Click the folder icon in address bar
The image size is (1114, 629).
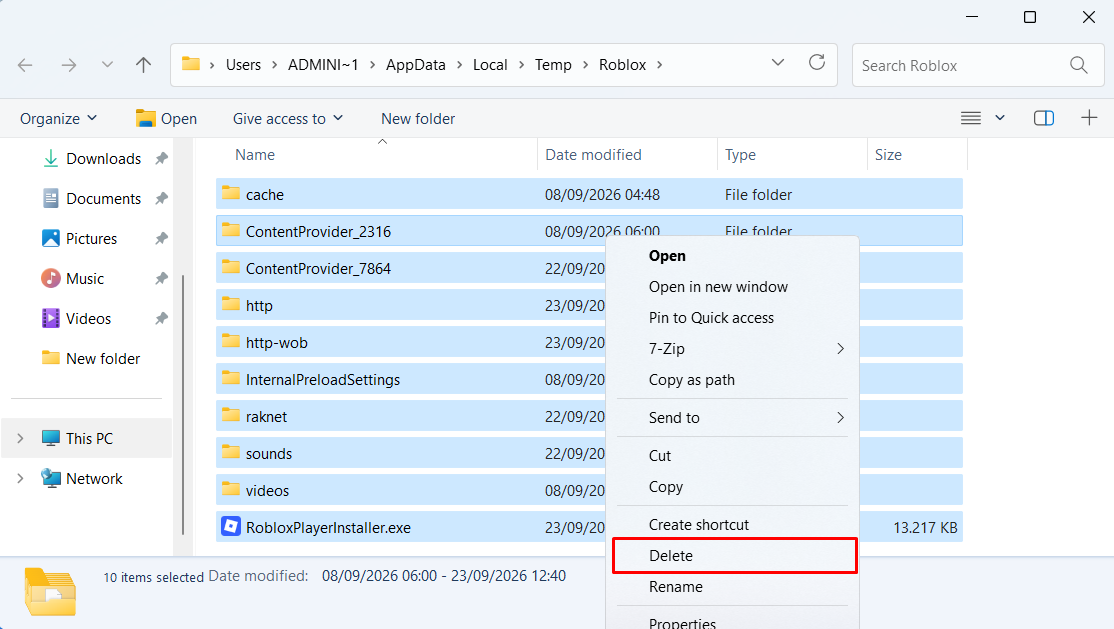point(190,64)
